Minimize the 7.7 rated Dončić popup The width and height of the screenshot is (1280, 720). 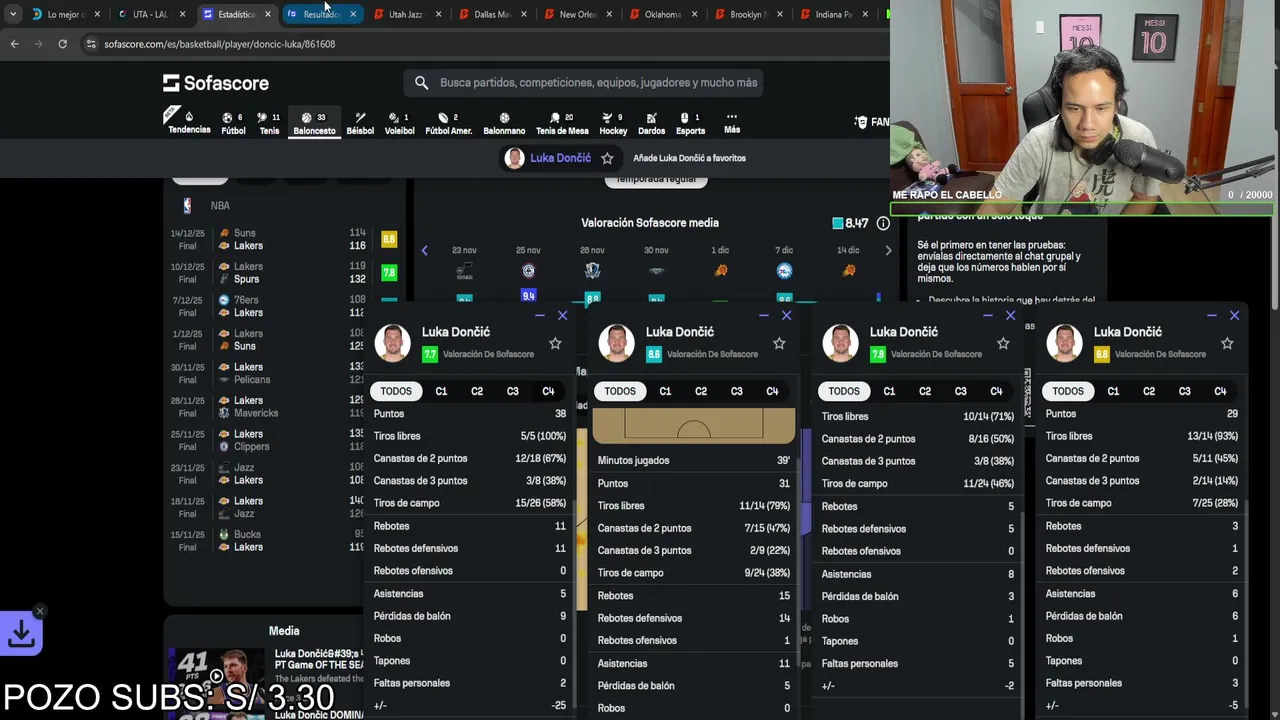[x=539, y=316]
